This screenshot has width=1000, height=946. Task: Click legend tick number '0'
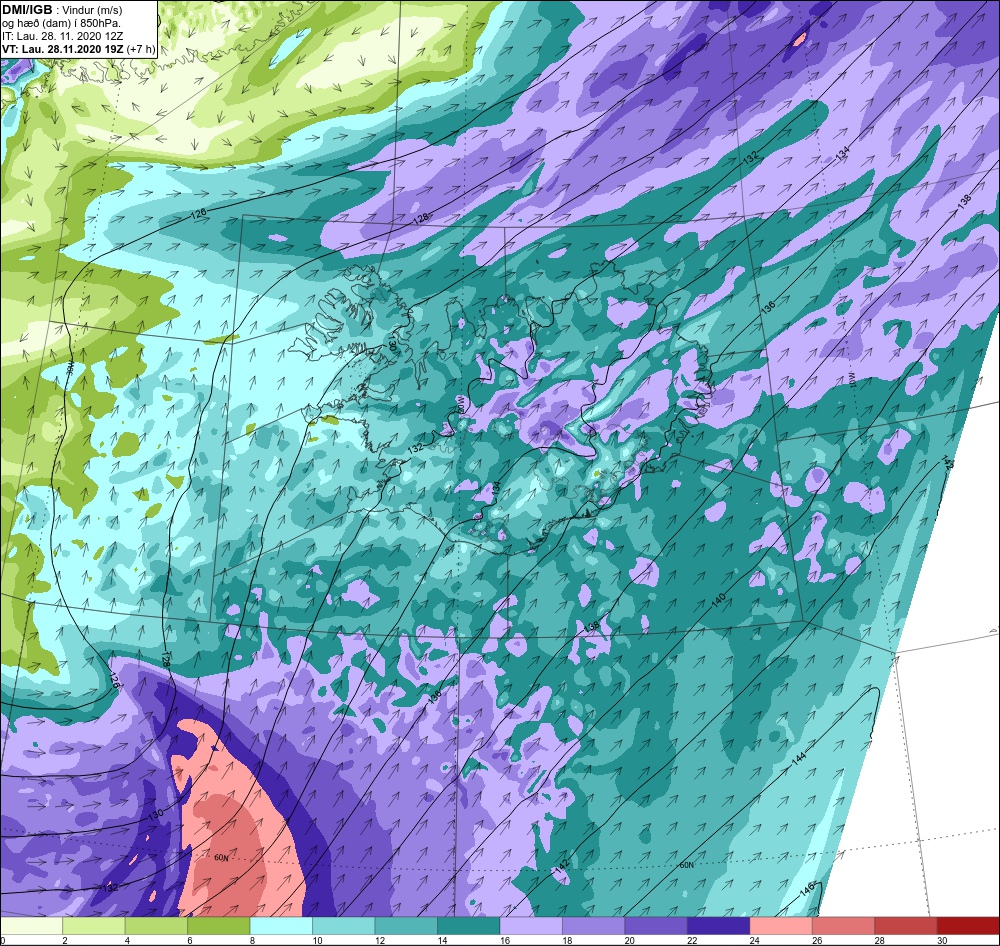[x=3, y=940]
